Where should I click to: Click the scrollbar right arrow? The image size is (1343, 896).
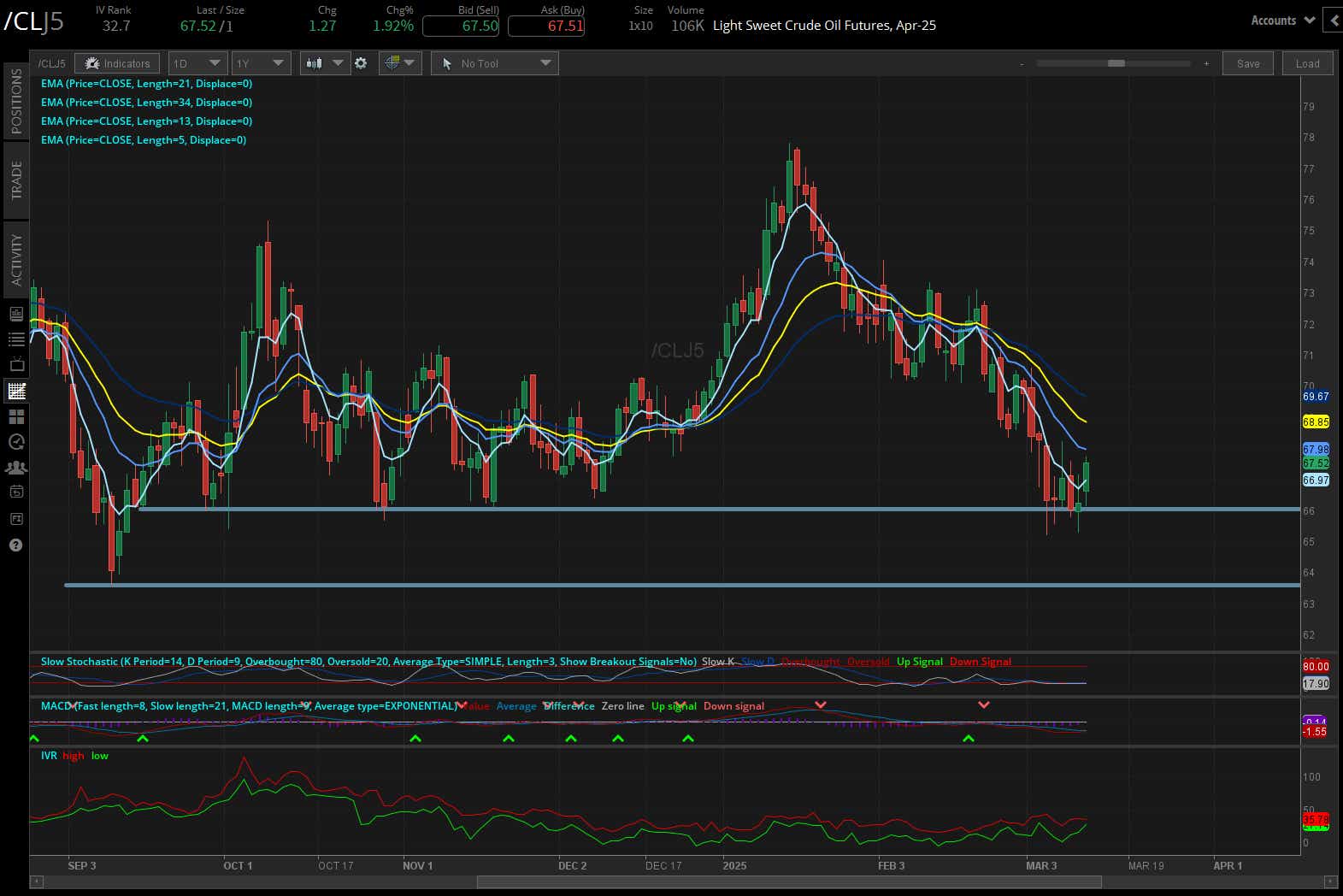(x=1330, y=881)
